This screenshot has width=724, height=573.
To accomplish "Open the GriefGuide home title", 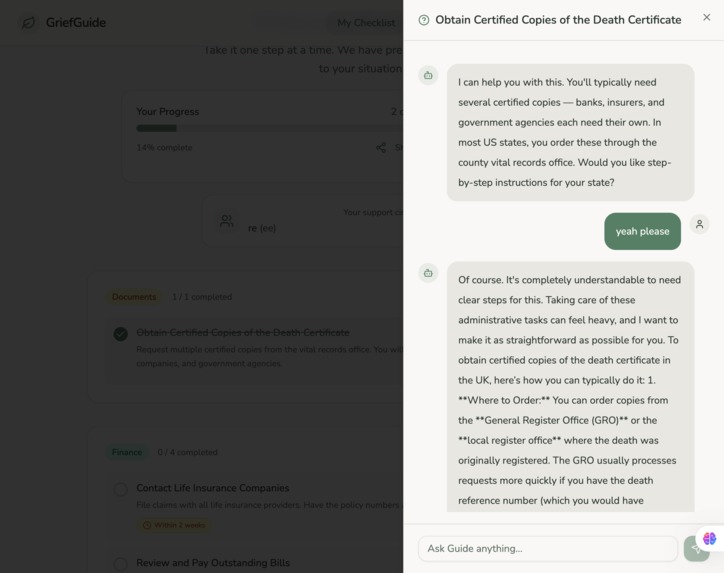I will click(76, 23).
